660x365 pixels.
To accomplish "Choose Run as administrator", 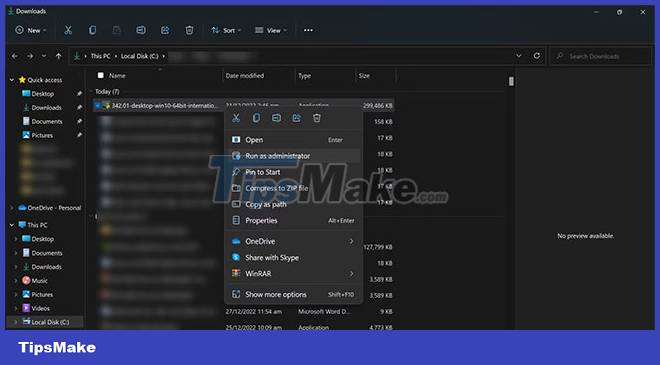I will coord(293,156).
